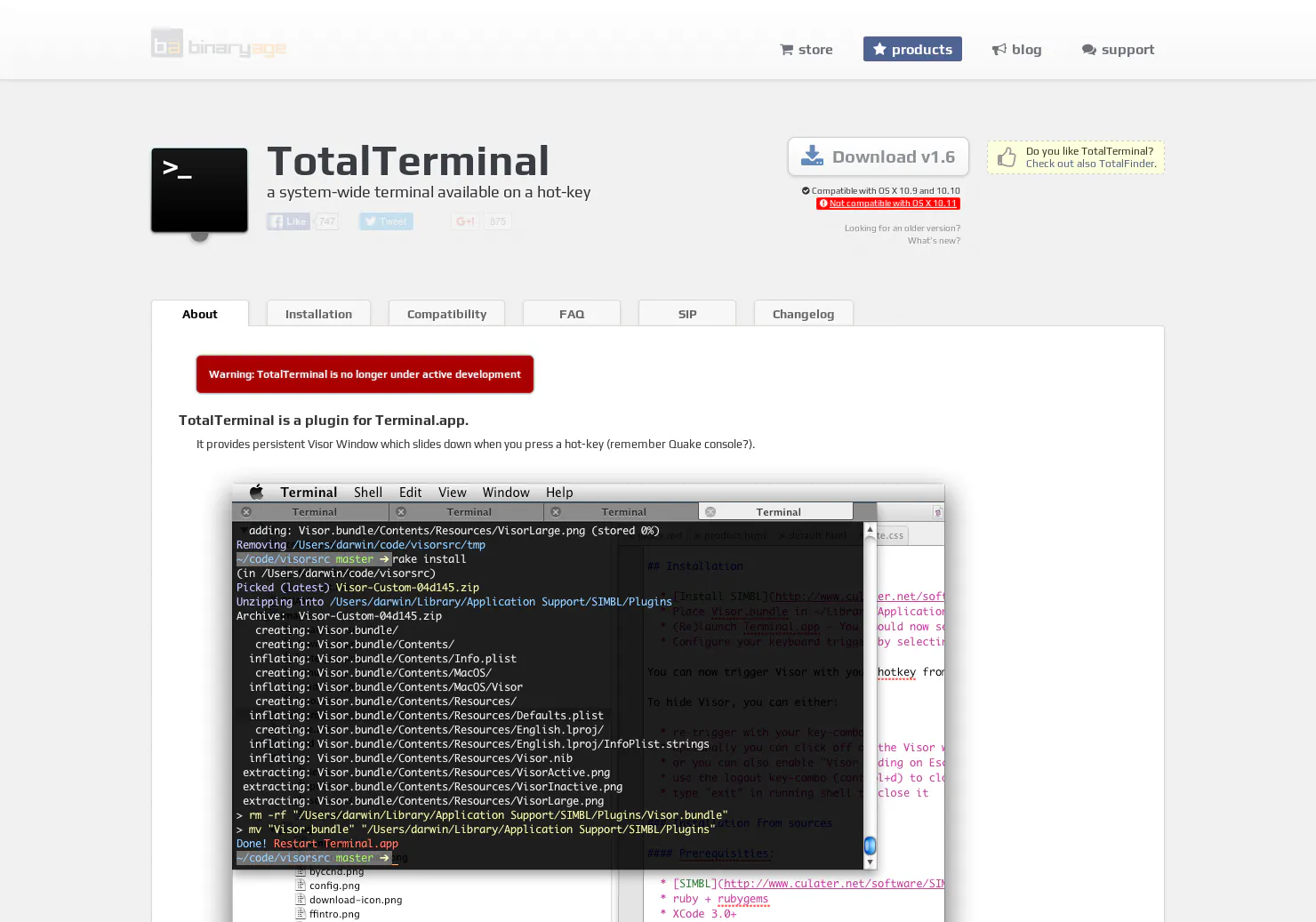Screen dimensions: 1316x922
Task: Click the Google plus count 875
Action: tap(498, 221)
